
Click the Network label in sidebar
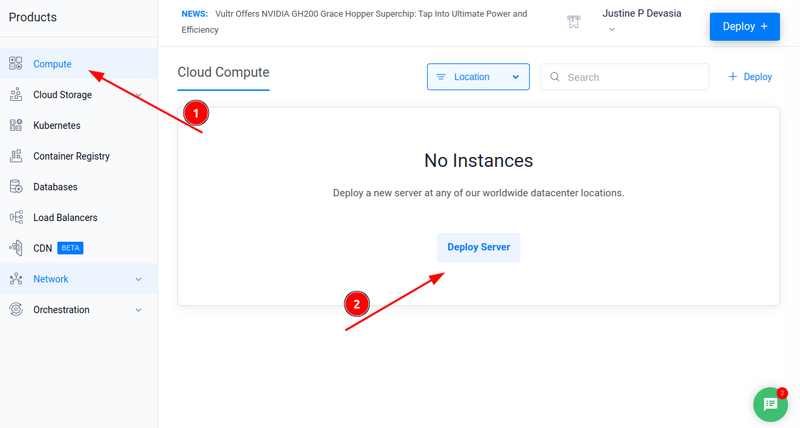tap(51, 279)
